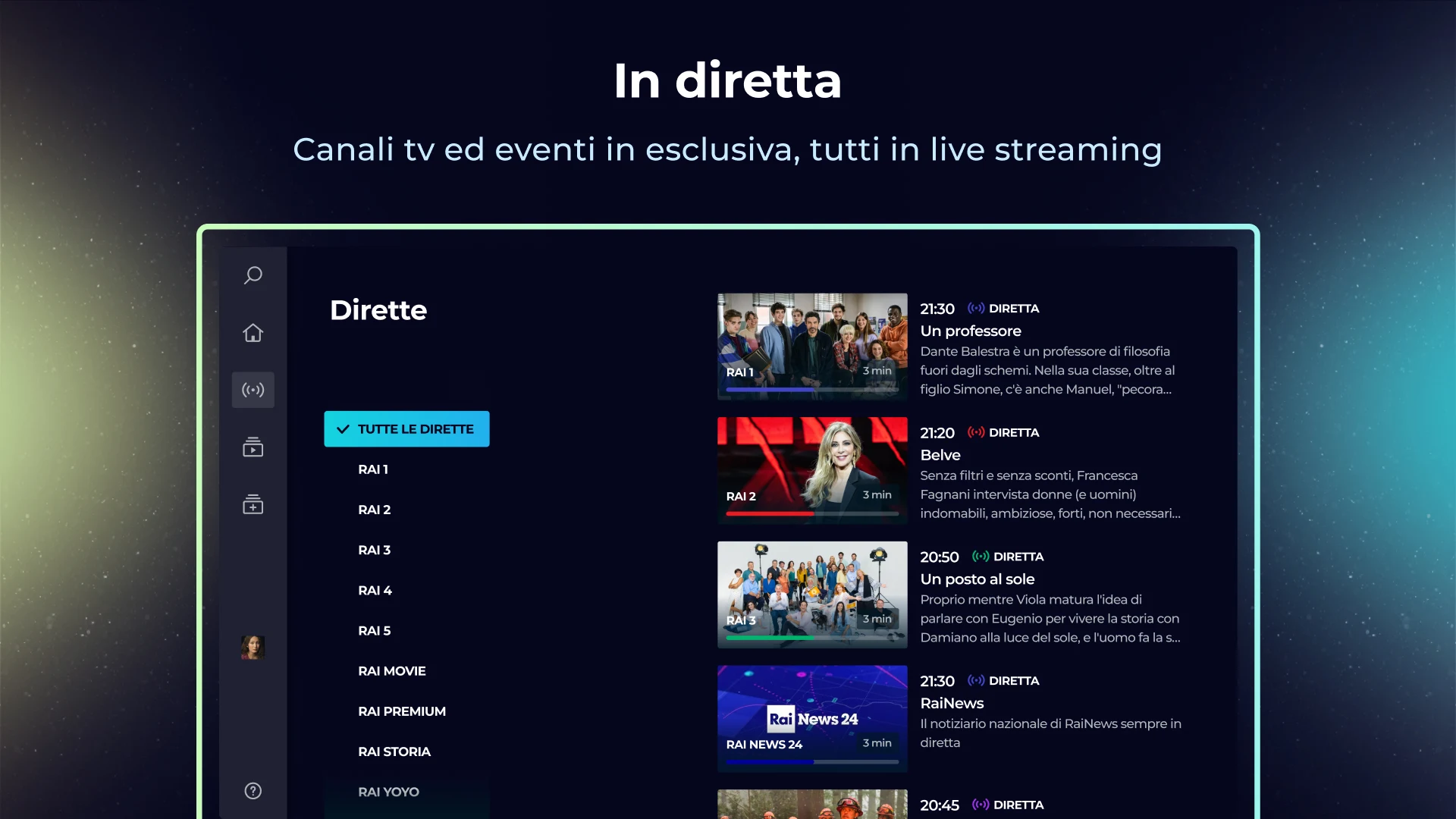Open the search magnifier icon
Image resolution: width=1456 pixels, height=819 pixels.
click(253, 275)
